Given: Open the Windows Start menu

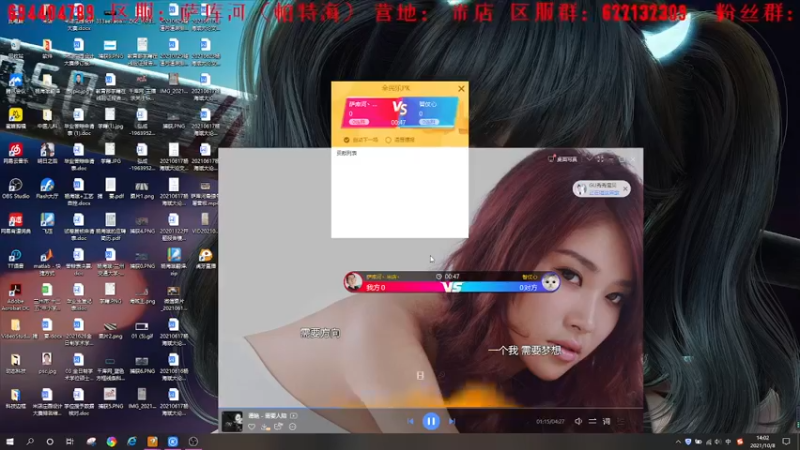Looking at the screenshot, I should pyautogui.click(x=10, y=441).
